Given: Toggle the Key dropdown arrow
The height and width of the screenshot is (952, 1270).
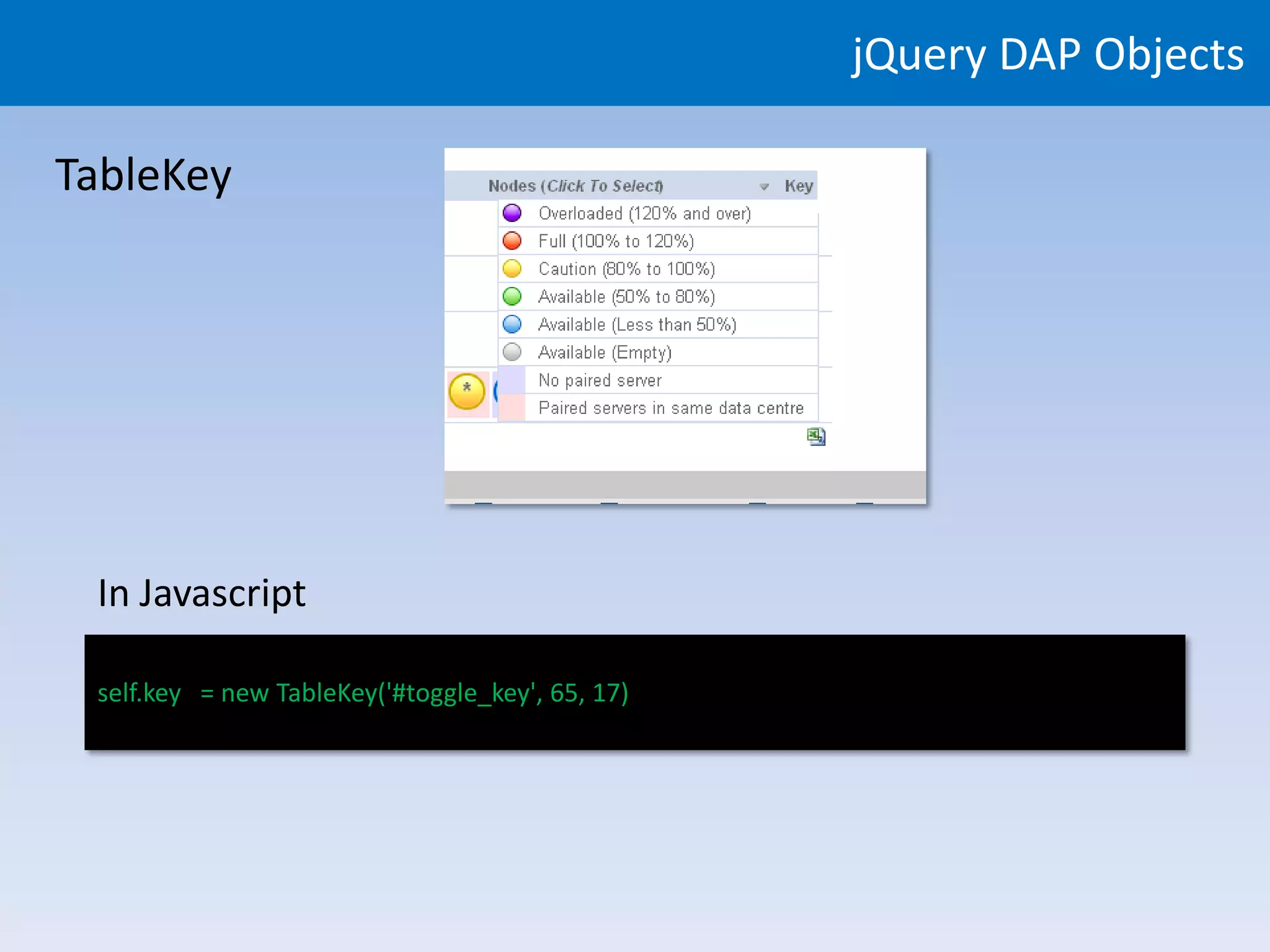Looking at the screenshot, I should click(x=764, y=187).
